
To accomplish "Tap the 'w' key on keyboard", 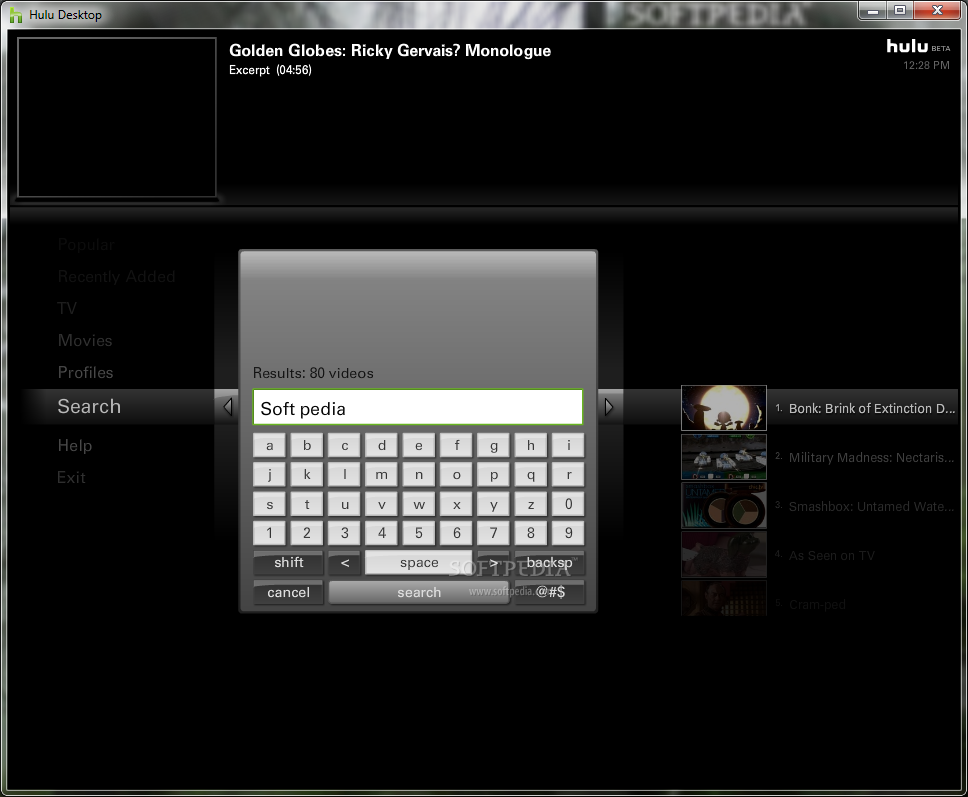I will (x=419, y=504).
